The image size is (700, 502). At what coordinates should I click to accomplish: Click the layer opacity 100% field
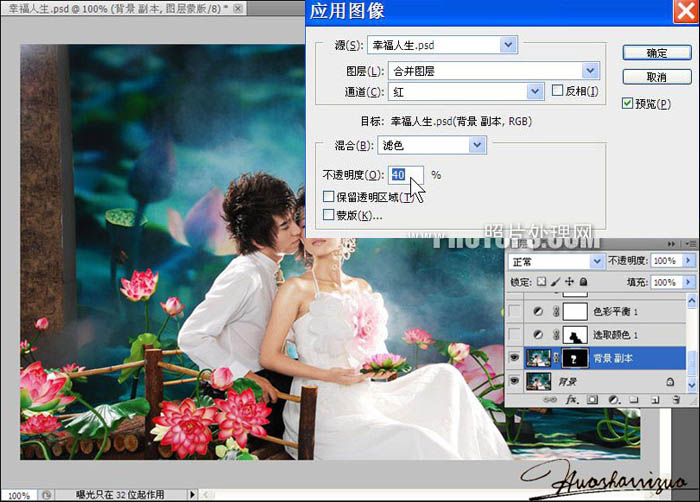click(666, 260)
